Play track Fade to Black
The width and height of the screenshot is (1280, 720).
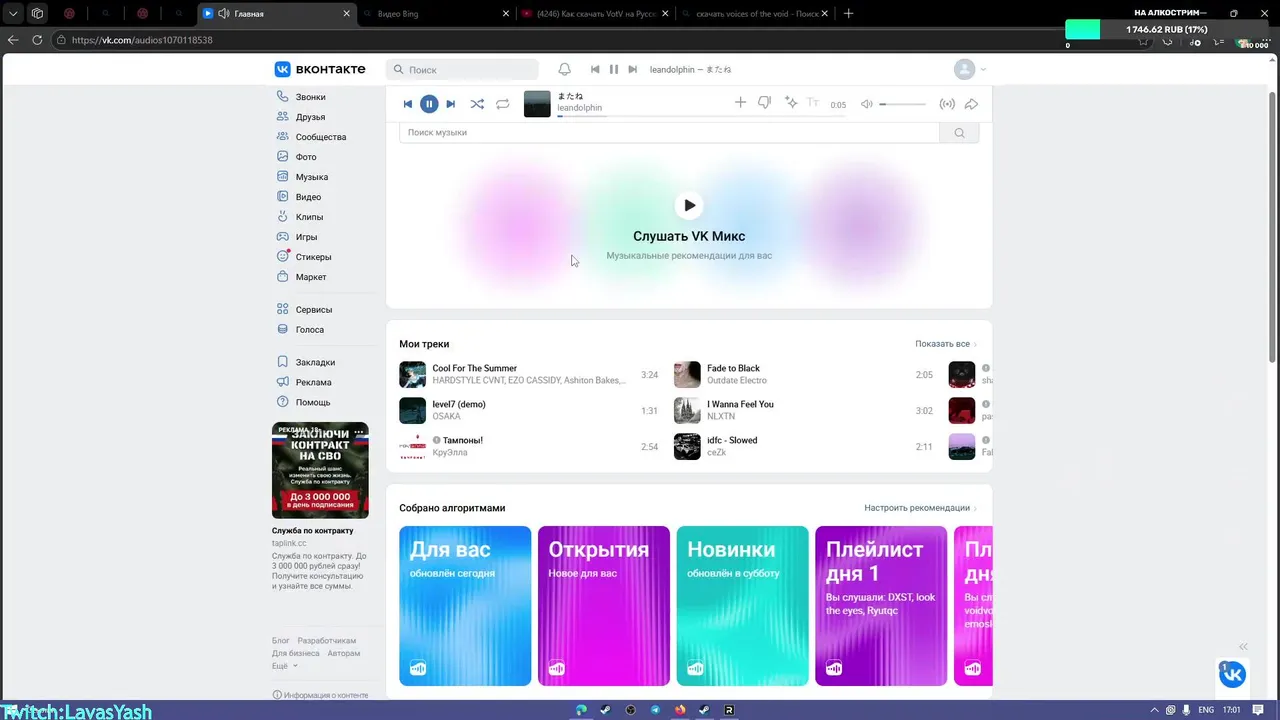tap(803, 375)
